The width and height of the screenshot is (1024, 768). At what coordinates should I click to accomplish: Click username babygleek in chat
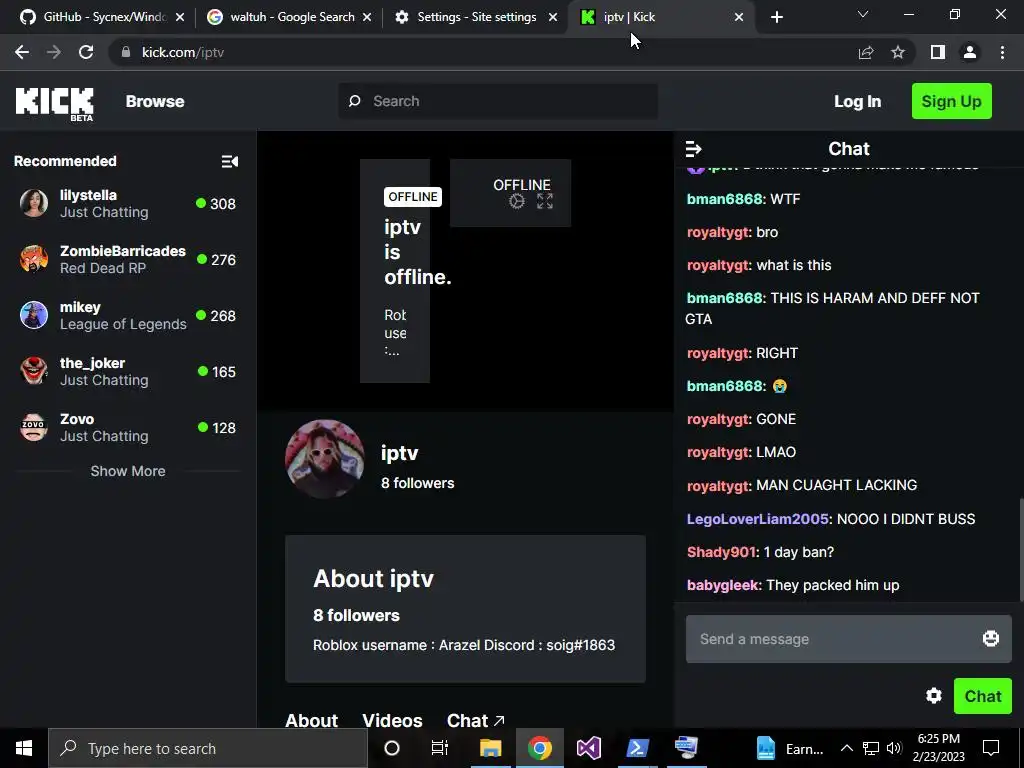click(x=723, y=586)
